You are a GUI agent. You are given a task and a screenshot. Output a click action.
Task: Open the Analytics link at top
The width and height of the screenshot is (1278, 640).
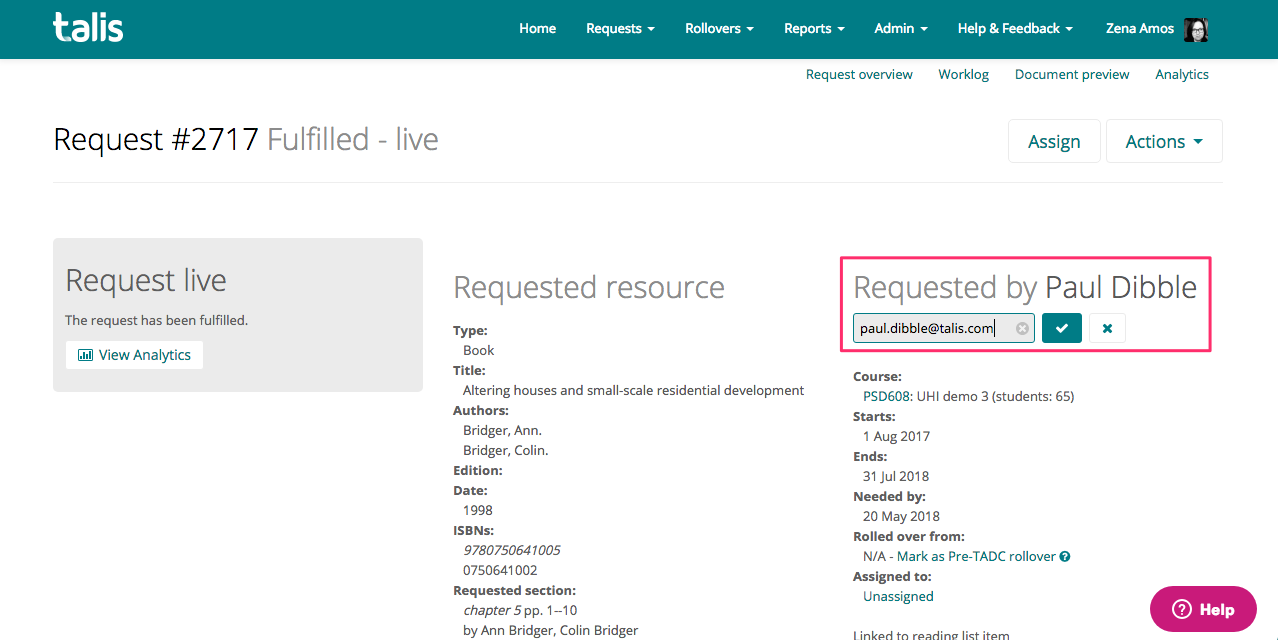pos(1182,74)
